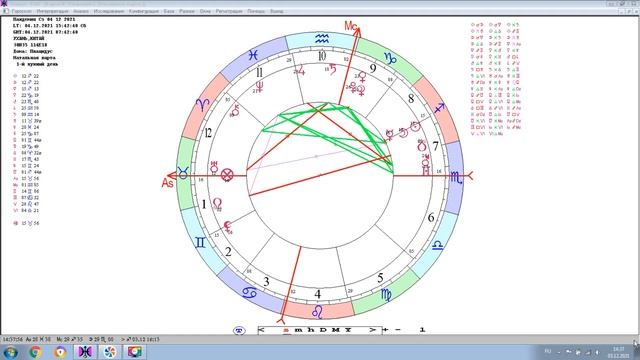Click the As label at chart left
Screen dimensions: 640x360
(x=167, y=183)
